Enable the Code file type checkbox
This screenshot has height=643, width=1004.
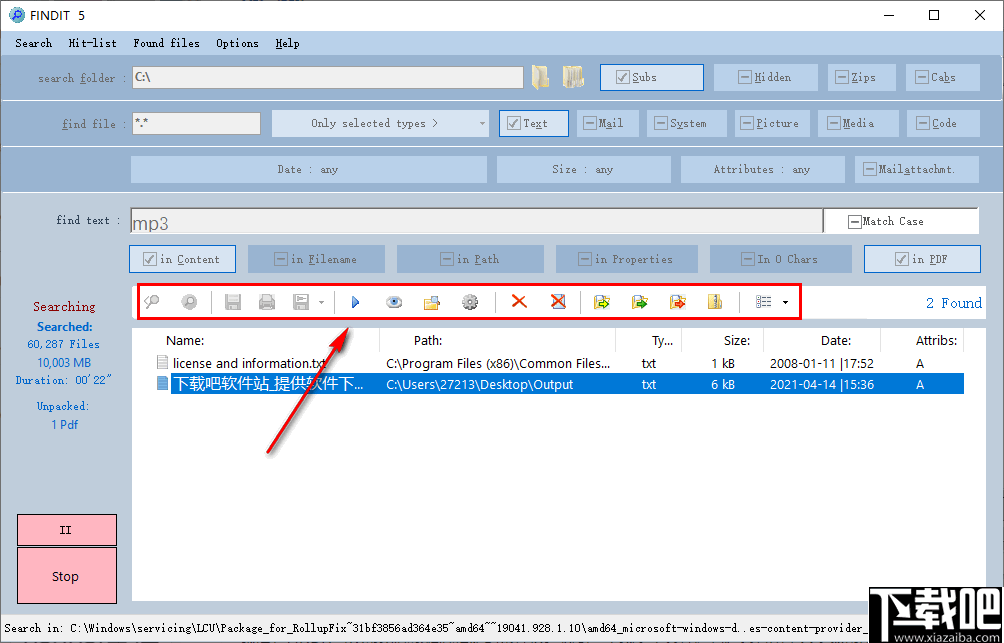(943, 124)
